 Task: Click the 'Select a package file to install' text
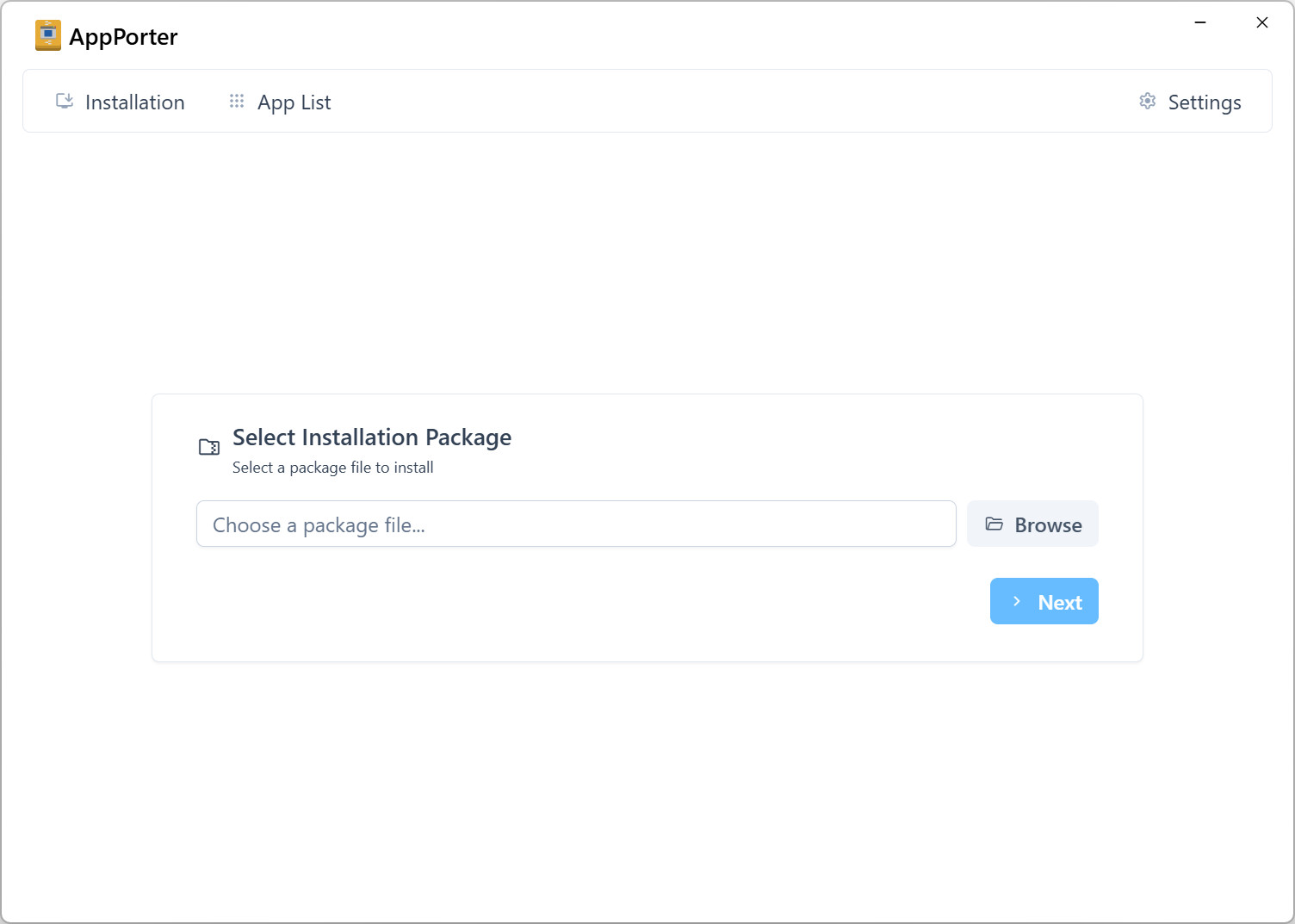(333, 468)
